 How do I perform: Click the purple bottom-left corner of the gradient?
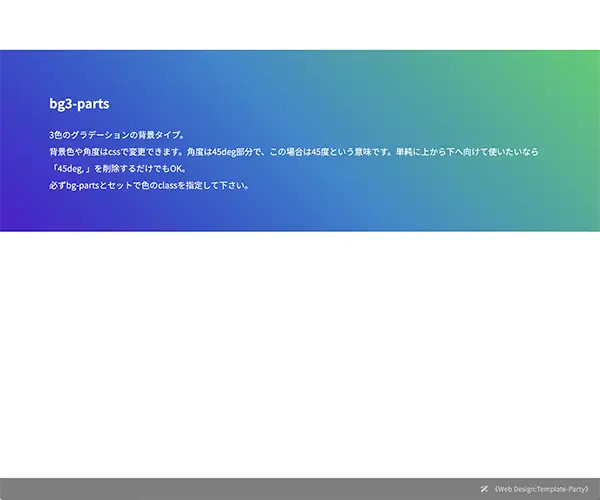18,218
